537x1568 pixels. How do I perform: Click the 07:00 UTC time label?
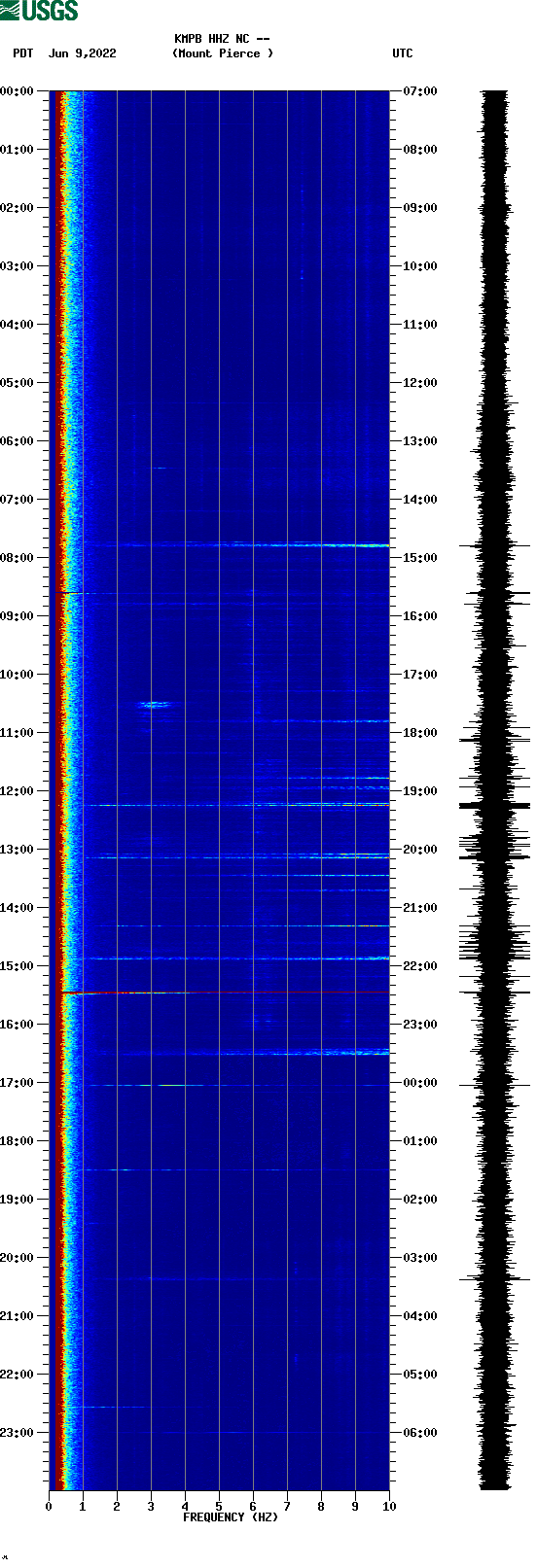coord(420,91)
